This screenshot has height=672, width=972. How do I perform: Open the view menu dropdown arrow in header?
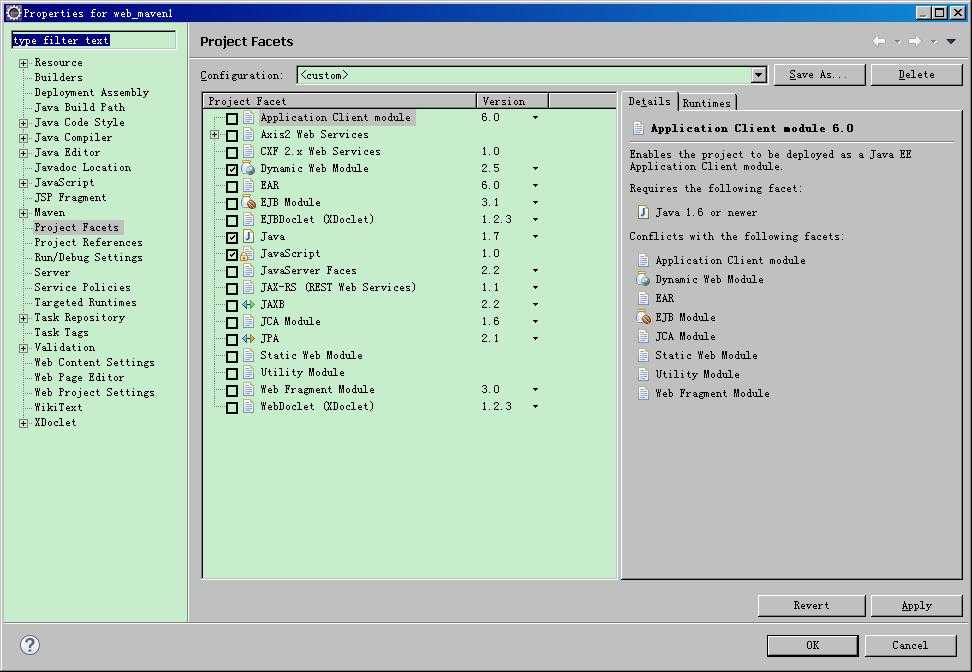[951, 42]
